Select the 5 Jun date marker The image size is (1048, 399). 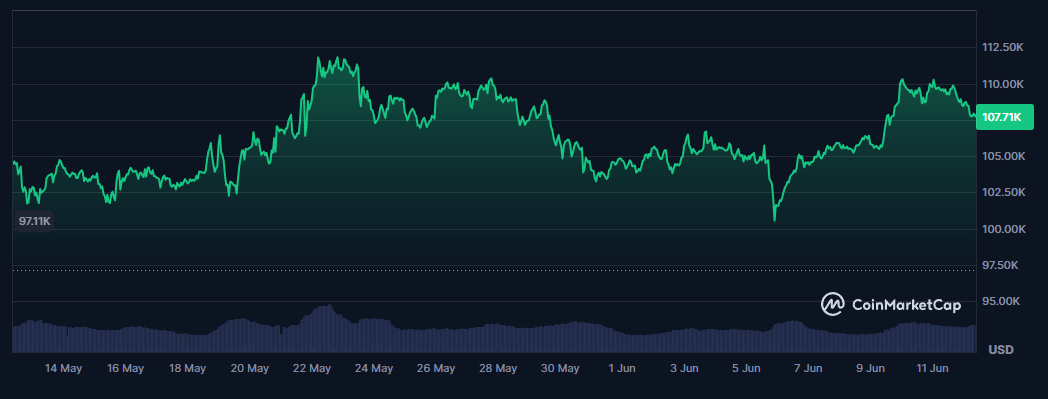pyautogui.click(x=746, y=368)
